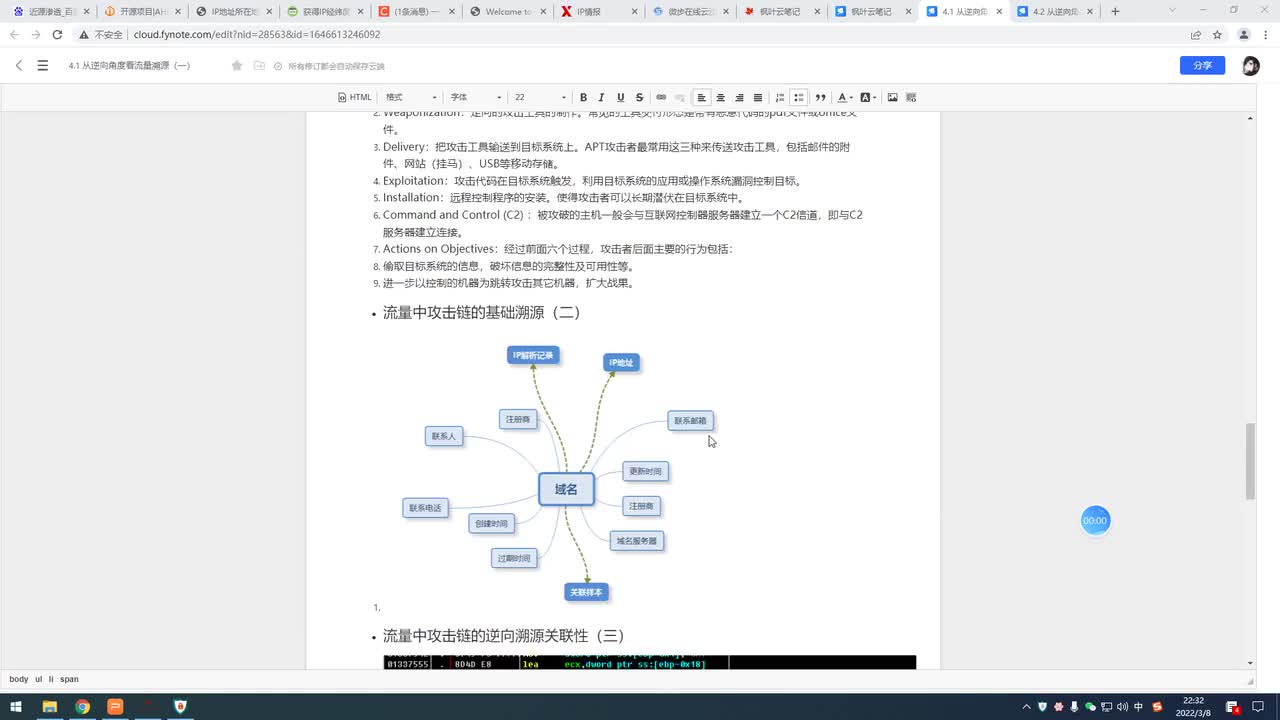
Task: Click the page vertical scrollbar thumb
Action: coord(1250,462)
